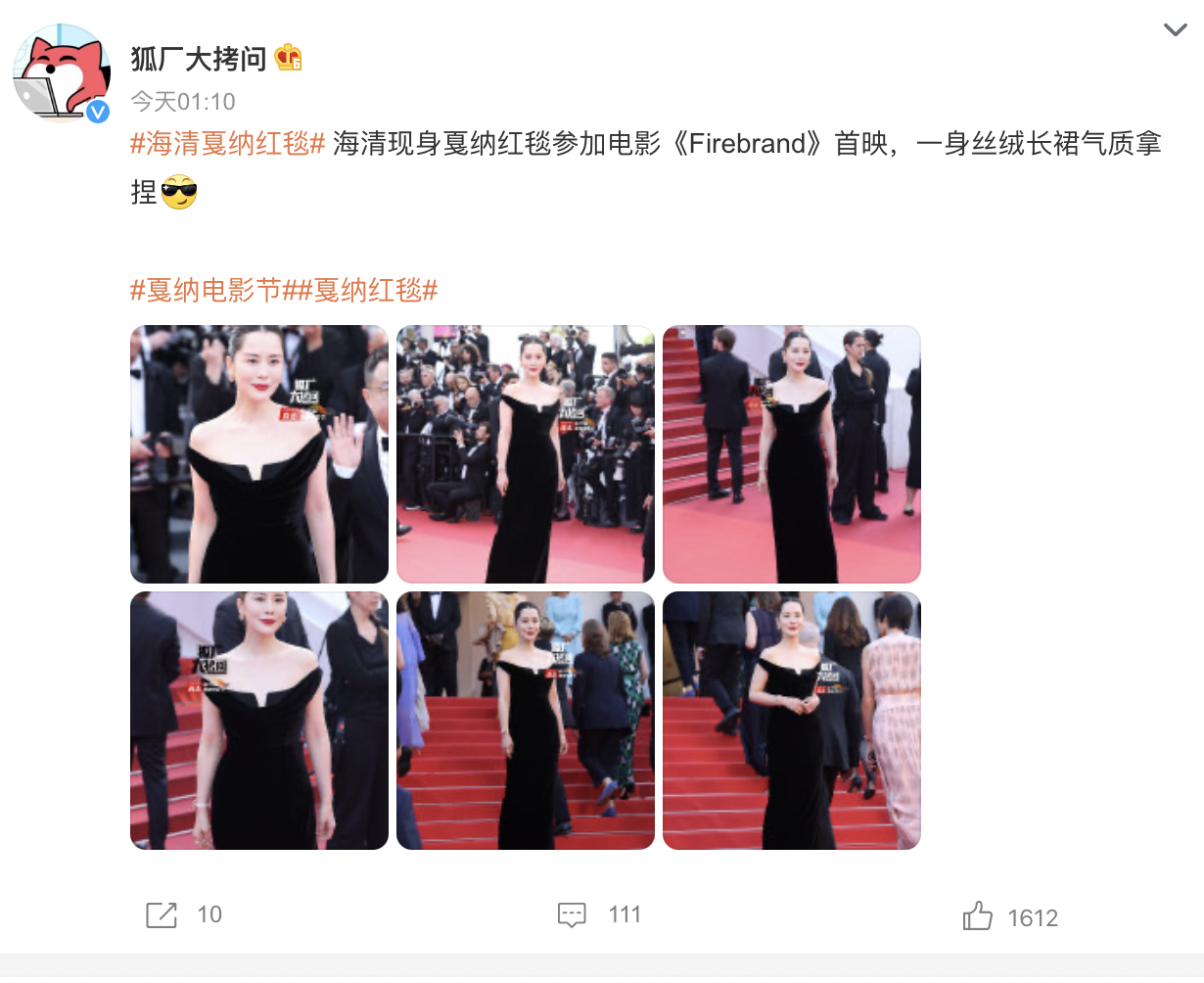
Task: Open the #海清戛纳红毯# hashtag
Action: click(x=227, y=144)
